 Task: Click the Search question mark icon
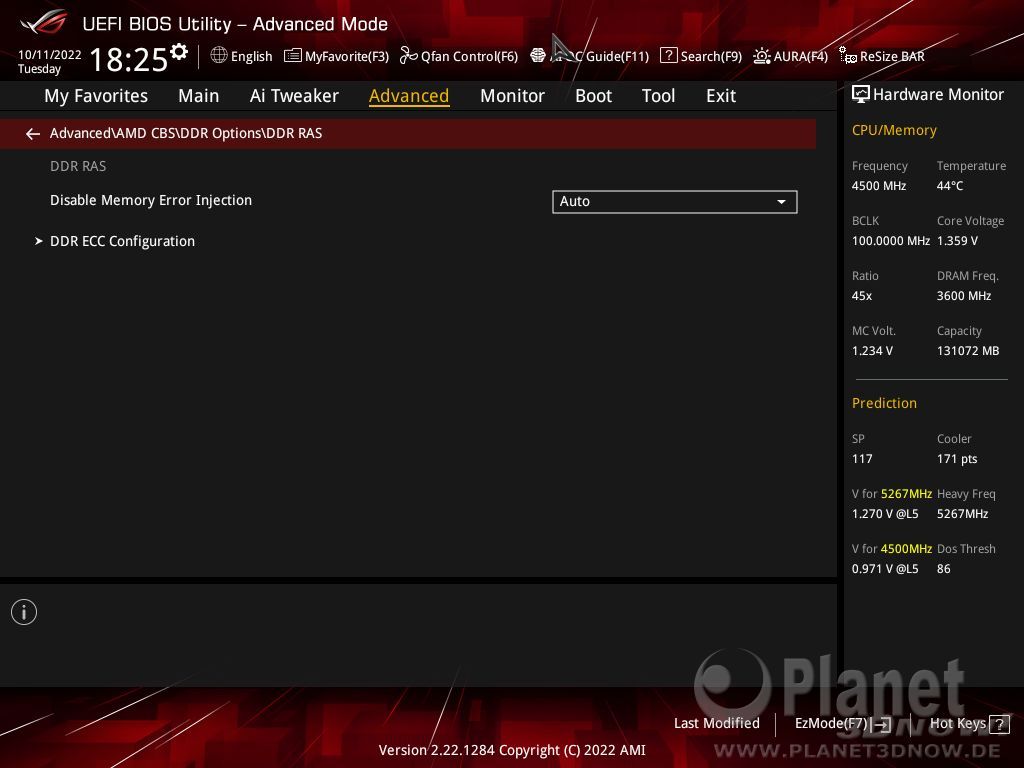pyautogui.click(x=668, y=56)
